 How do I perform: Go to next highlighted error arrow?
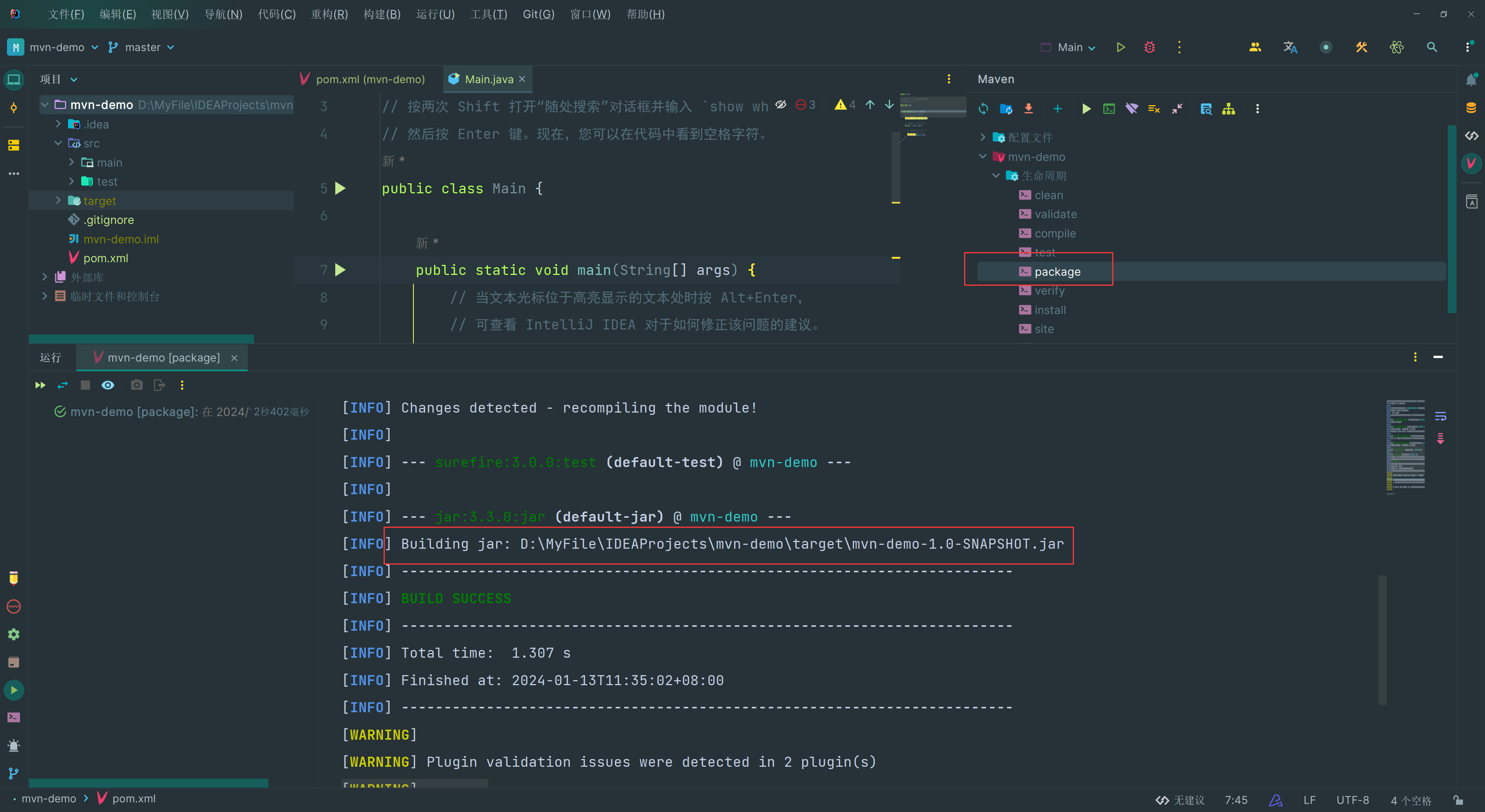coord(889,104)
